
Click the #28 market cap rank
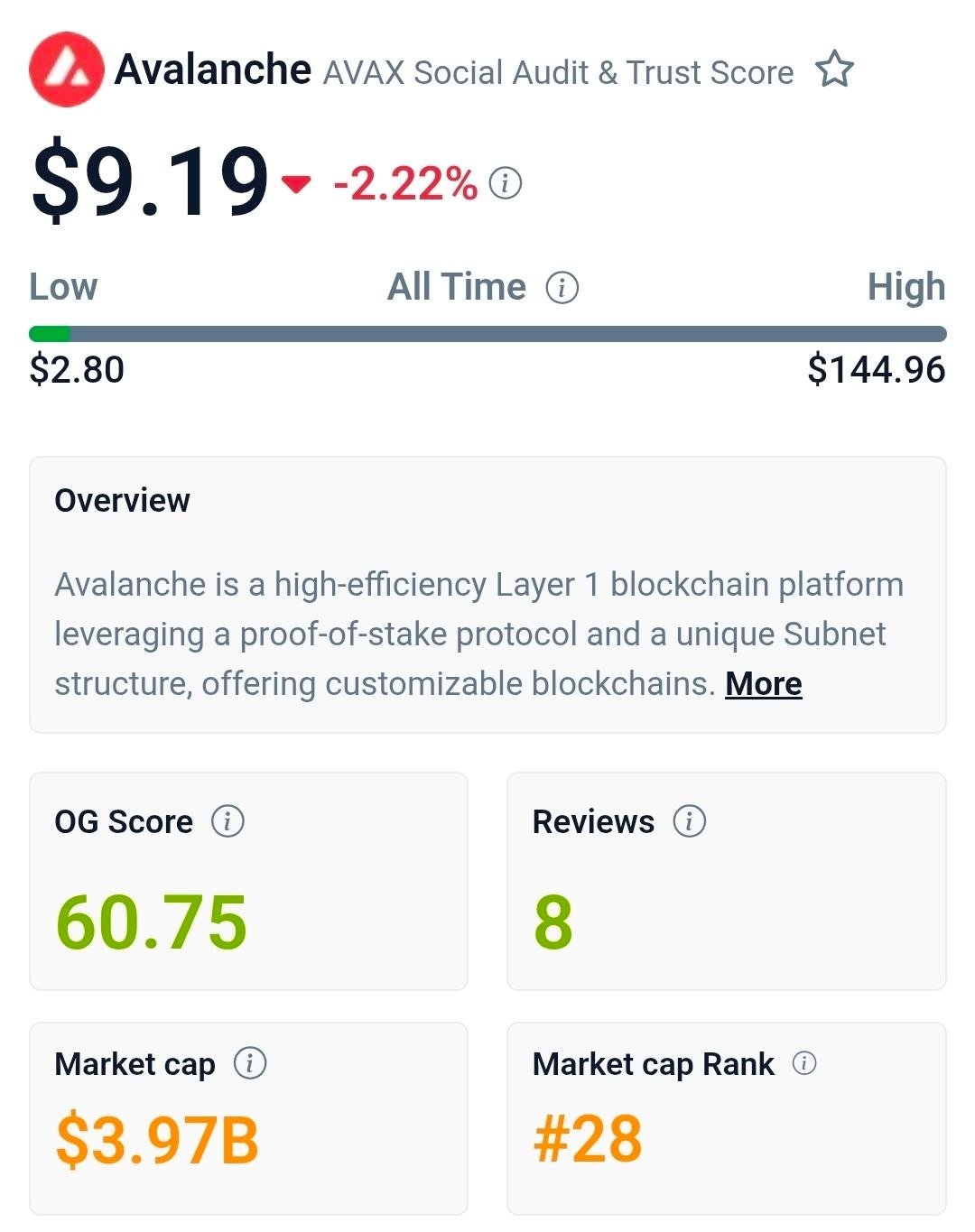[x=588, y=1139]
